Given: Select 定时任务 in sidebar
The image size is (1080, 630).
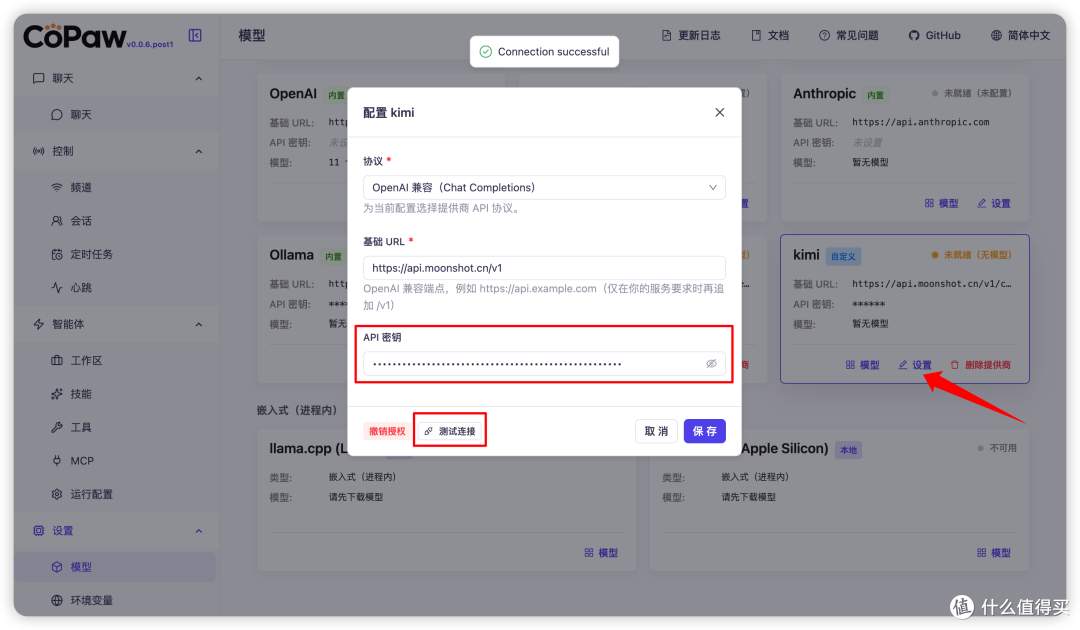Looking at the screenshot, I should tap(91, 254).
